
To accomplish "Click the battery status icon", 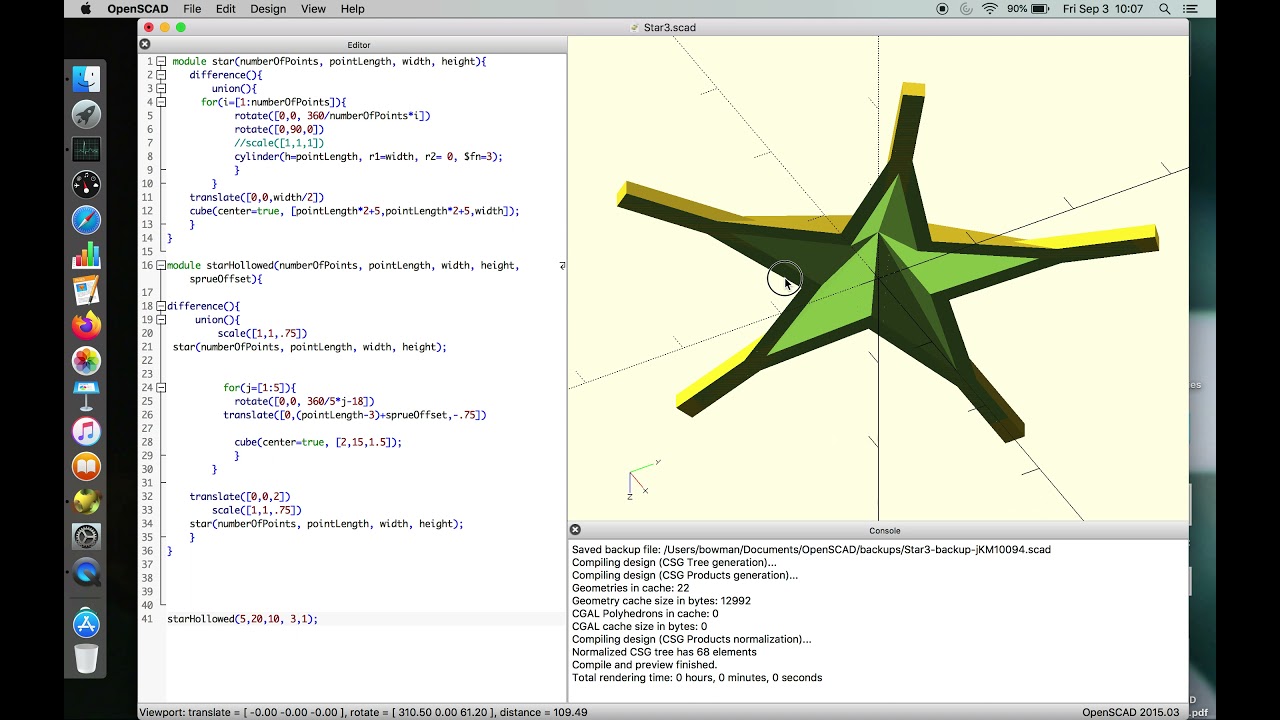I will (x=1040, y=9).
